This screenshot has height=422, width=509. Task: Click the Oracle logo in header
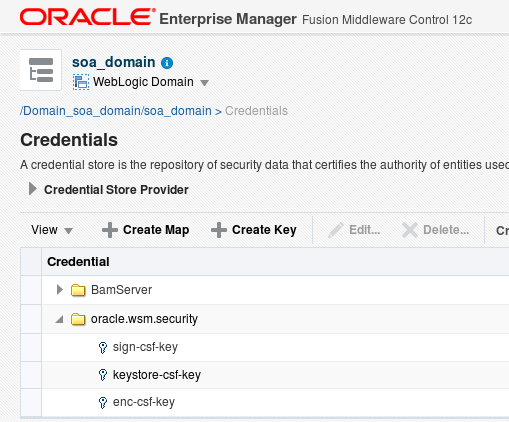tap(88, 17)
